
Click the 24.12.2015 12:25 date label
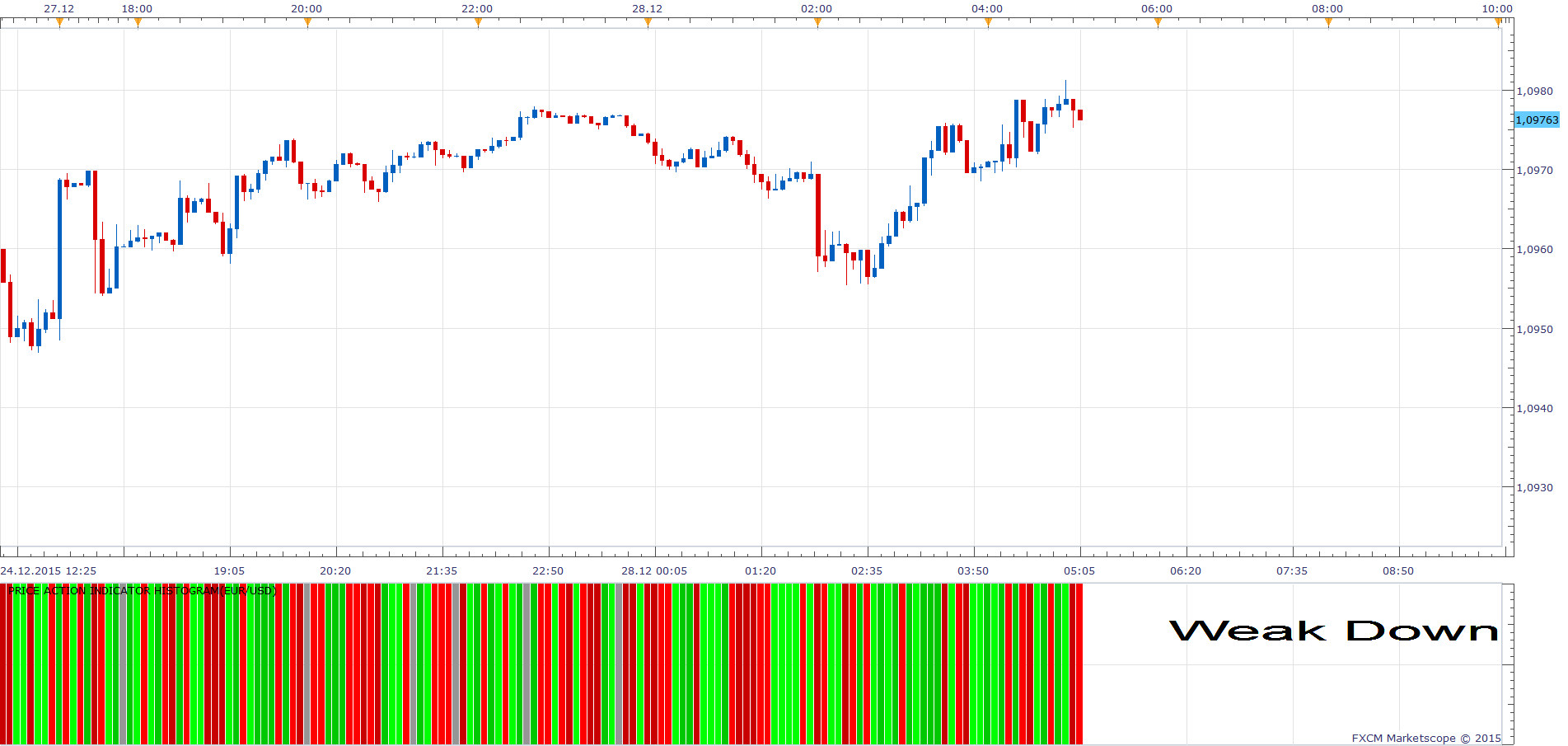49,570
